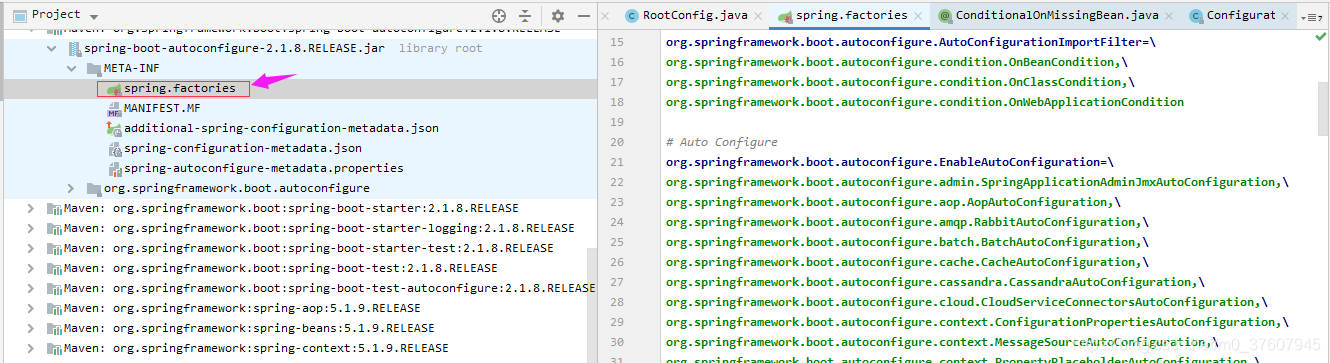The height and width of the screenshot is (363, 1330).
Task: Click the library icon of Maven spring-boot-starter:2.1.8.RELEASE
Action: point(53,208)
